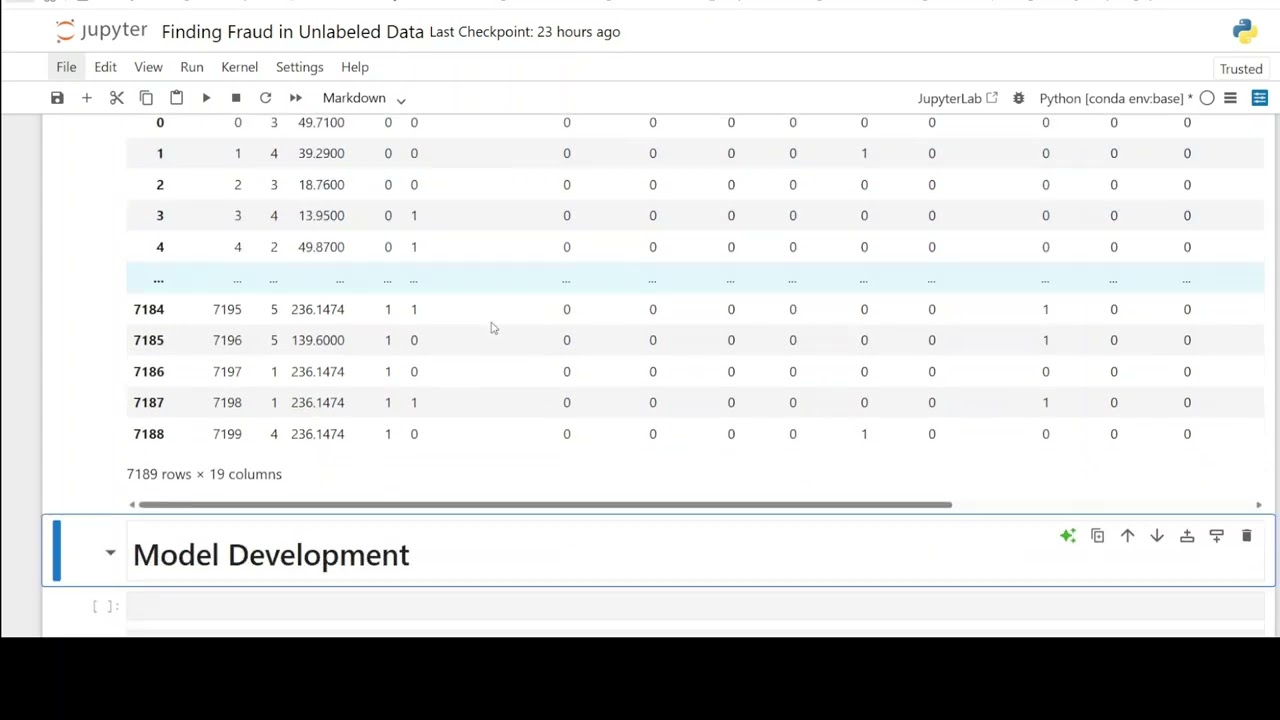Click the right scroll arrow of the table
Screen dimensions: 1280x720
pos(1259,505)
